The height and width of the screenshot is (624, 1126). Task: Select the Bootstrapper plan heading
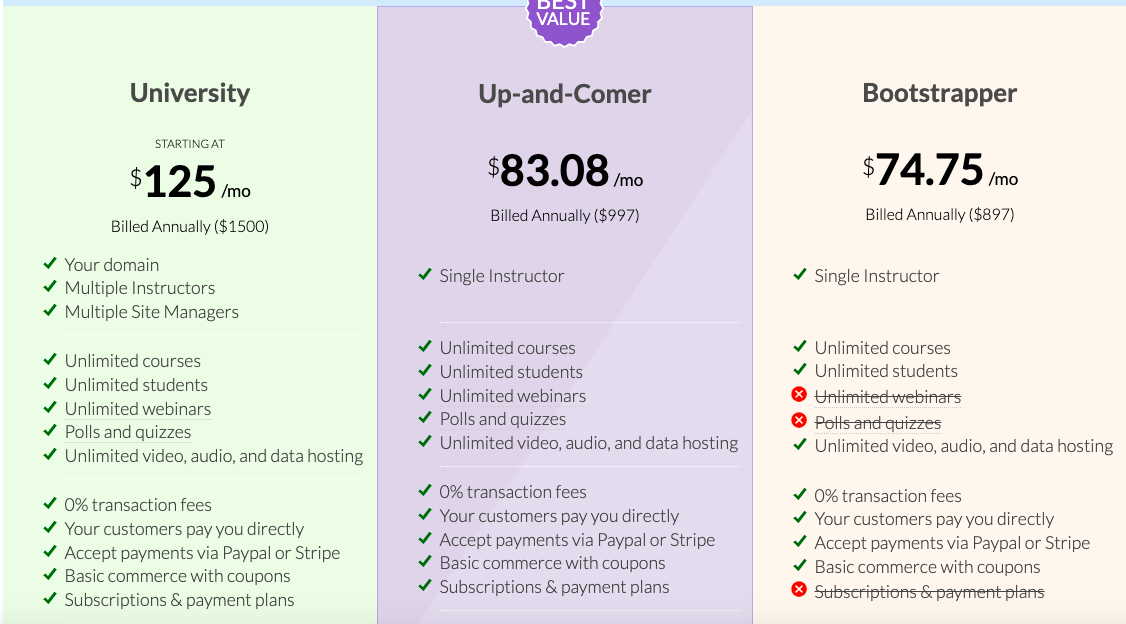coord(939,93)
